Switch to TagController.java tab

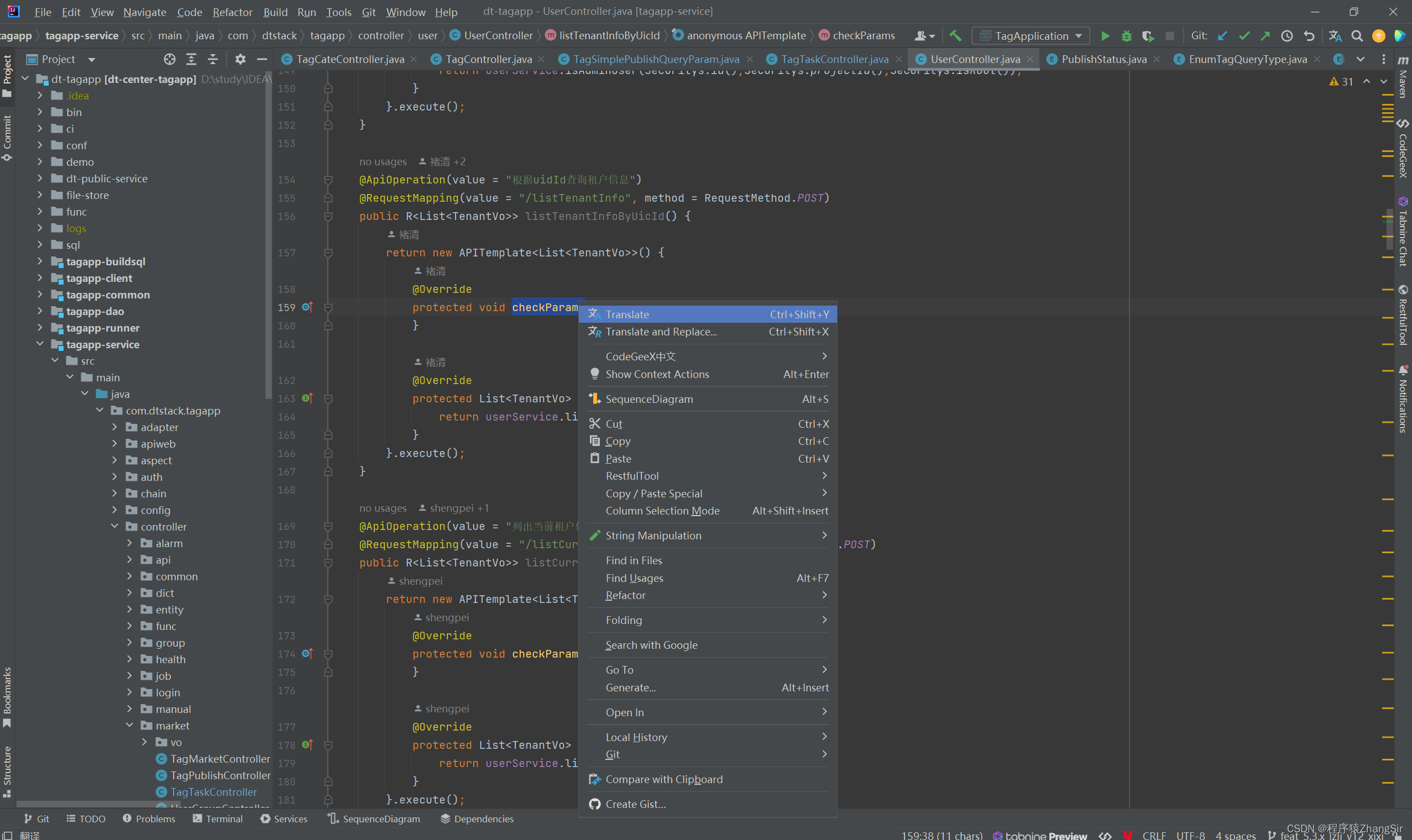488,59
